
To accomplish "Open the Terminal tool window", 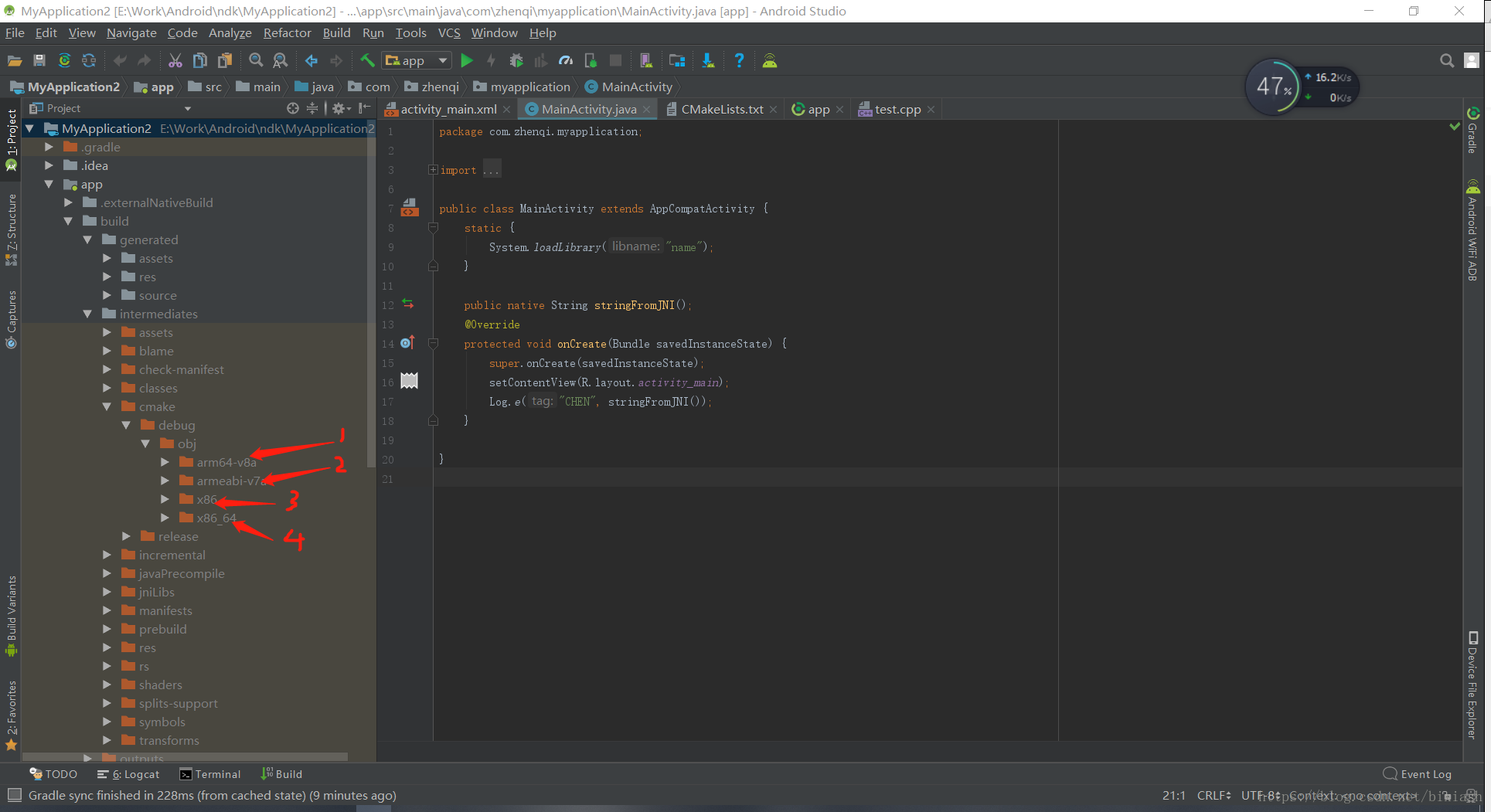I will point(210,774).
